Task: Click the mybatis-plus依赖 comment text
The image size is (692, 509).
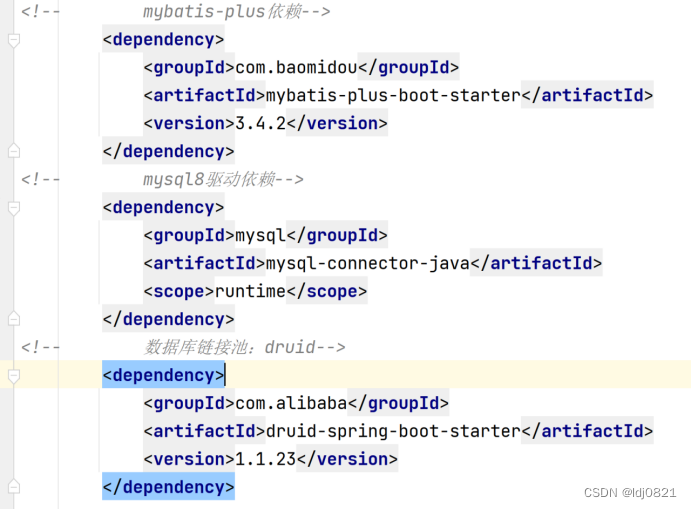Action: [222, 11]
